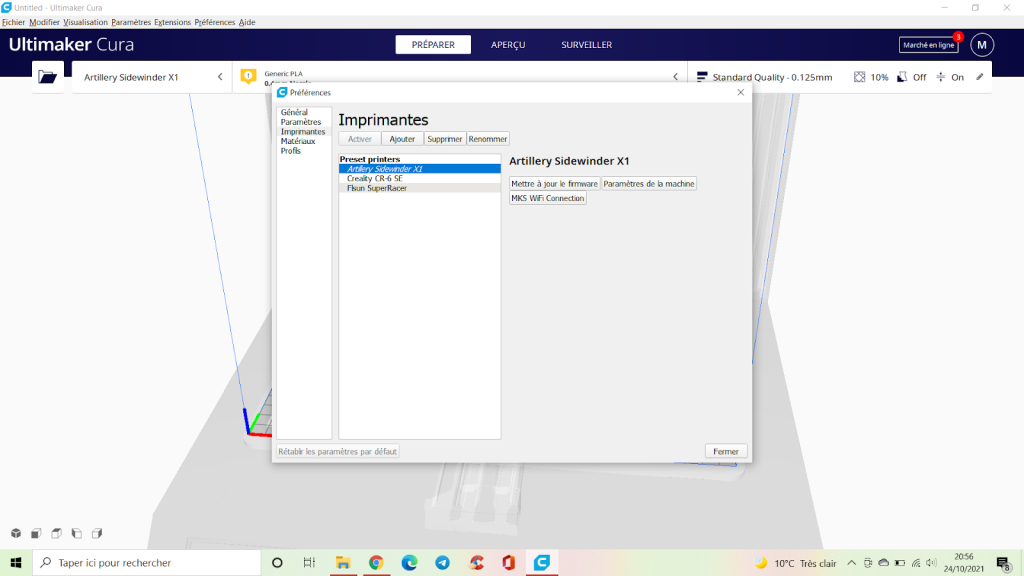Click the adhesion On icon
The width and height of the screenshot is (1024, 576).
click(940, 77)
